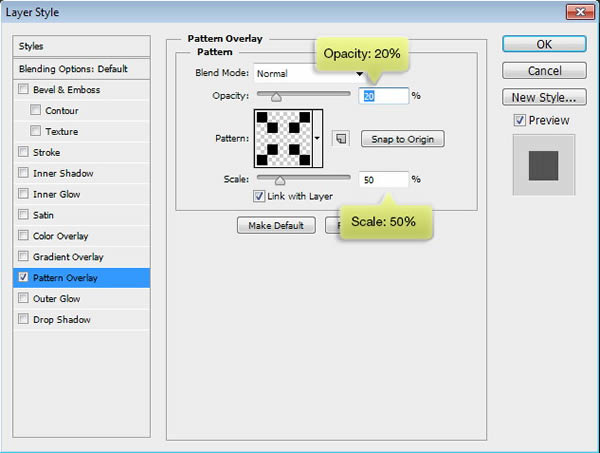Select the Drop Shadow entry
The image size is (600, 453).
(82, 319)
